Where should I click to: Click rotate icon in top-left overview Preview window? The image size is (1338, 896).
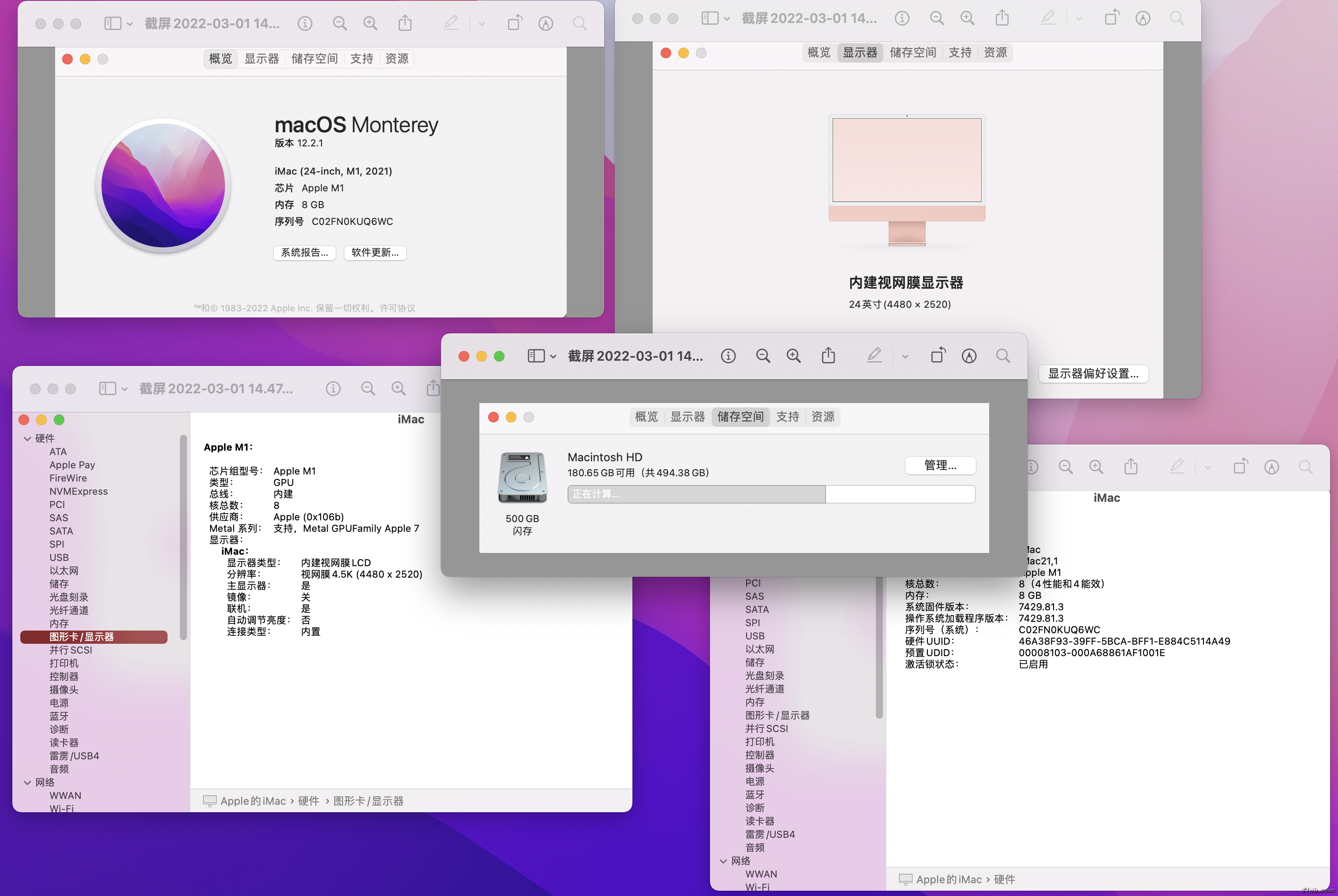point(514,23)
